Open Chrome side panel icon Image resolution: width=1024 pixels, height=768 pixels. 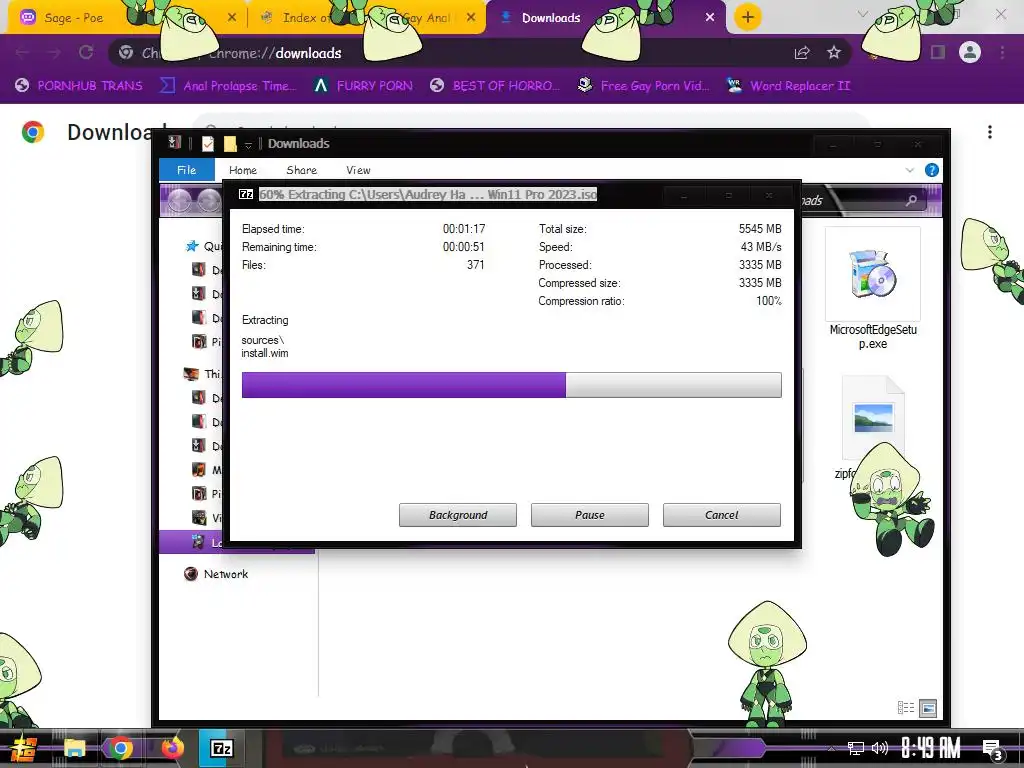click(938, 52)
